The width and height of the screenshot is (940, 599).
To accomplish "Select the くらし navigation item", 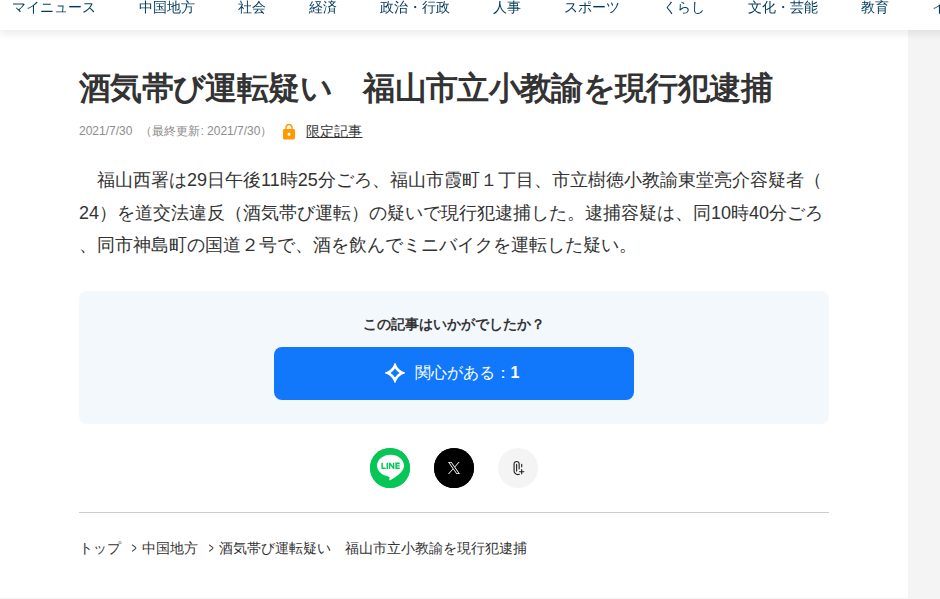I will click(x=683, y=8).
